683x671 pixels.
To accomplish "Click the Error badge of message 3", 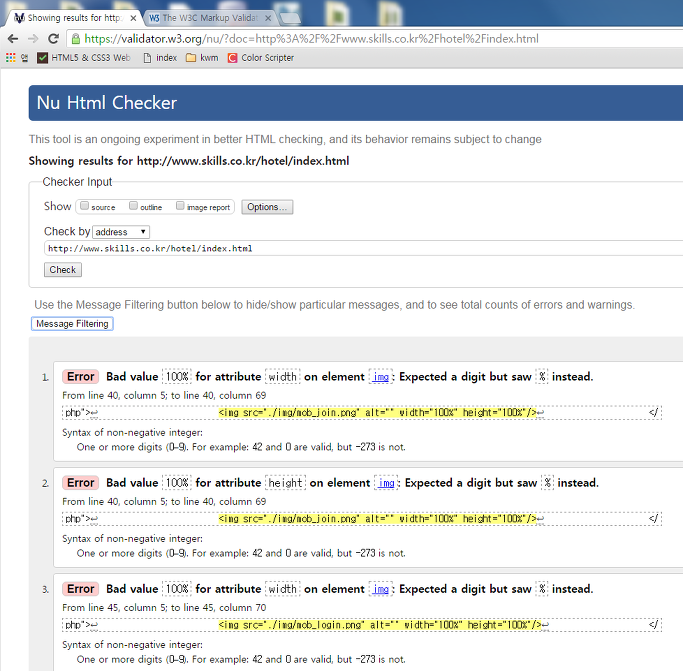I will tap(81, 589).
